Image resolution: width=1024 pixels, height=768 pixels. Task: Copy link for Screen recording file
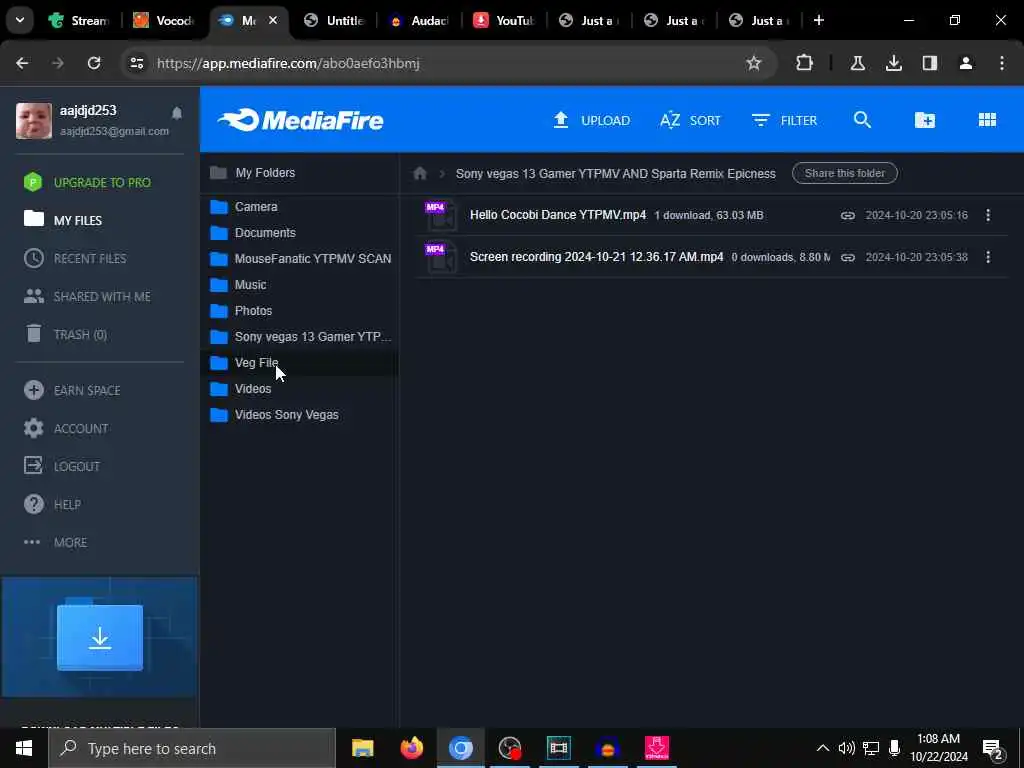[848, 257]
